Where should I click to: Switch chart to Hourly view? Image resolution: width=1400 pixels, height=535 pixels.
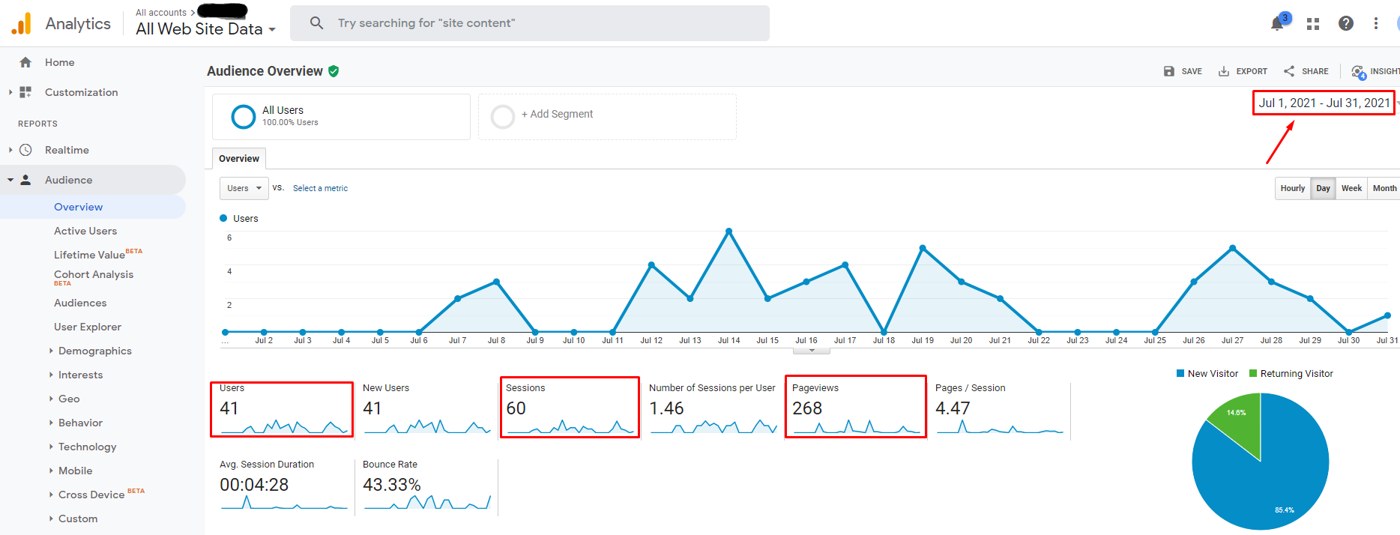tap(1293, 188)
